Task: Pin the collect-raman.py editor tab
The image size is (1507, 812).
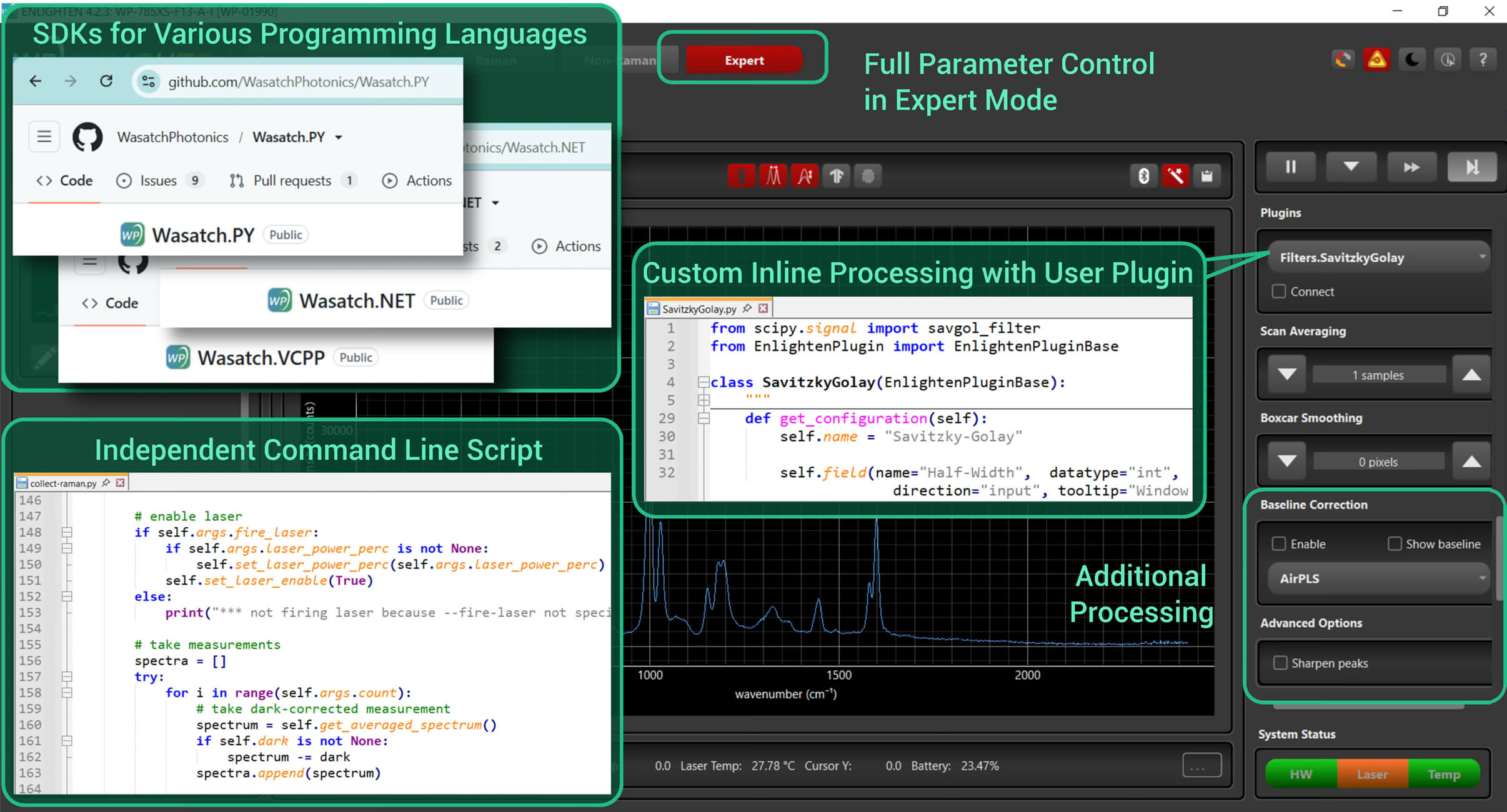Action: [x=106, y=483]
